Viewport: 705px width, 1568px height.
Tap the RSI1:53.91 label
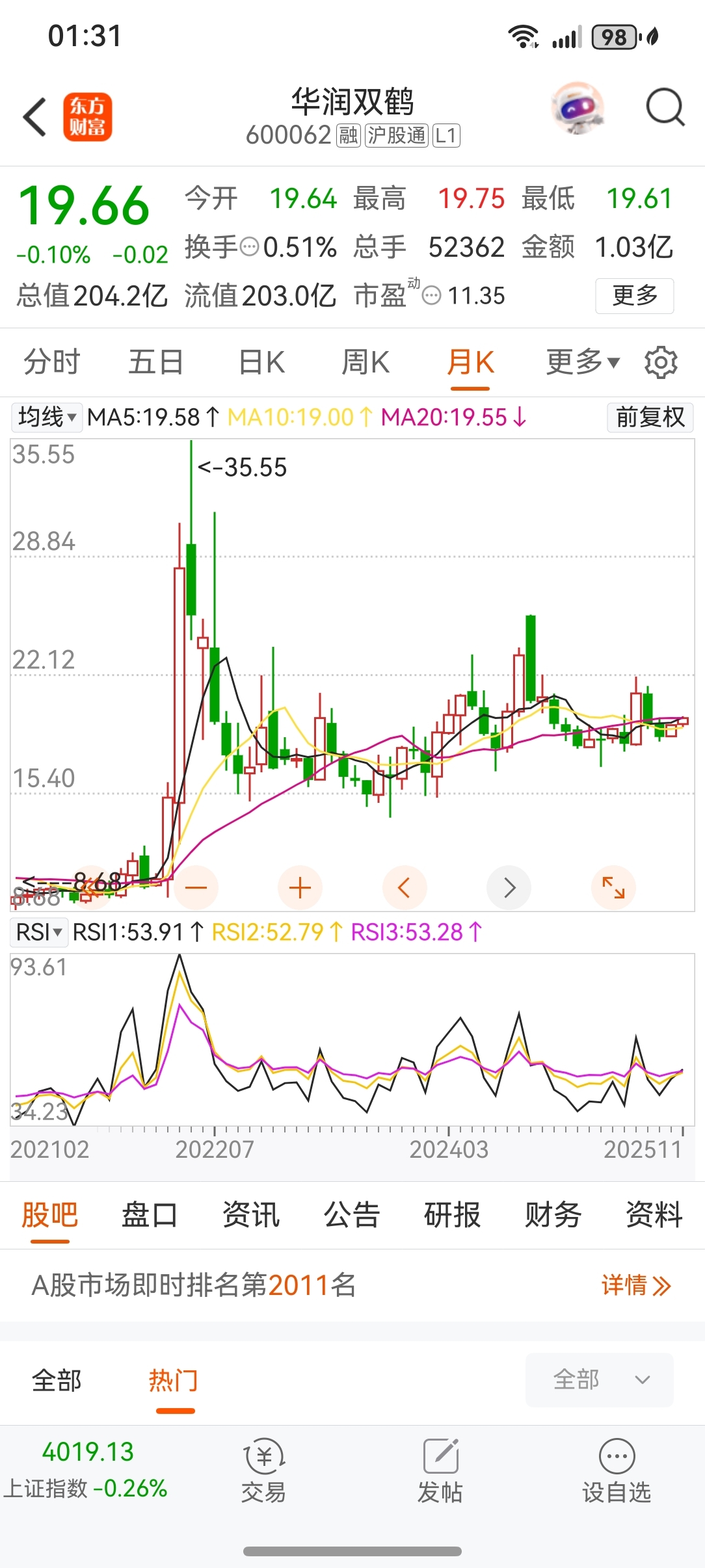coord(139,932)
